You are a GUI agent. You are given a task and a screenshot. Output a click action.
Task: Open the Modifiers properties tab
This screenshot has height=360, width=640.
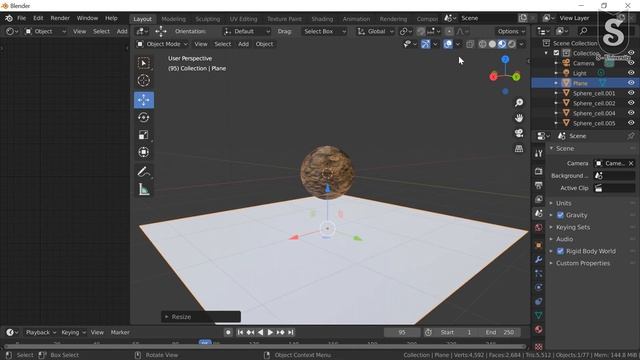538,259
